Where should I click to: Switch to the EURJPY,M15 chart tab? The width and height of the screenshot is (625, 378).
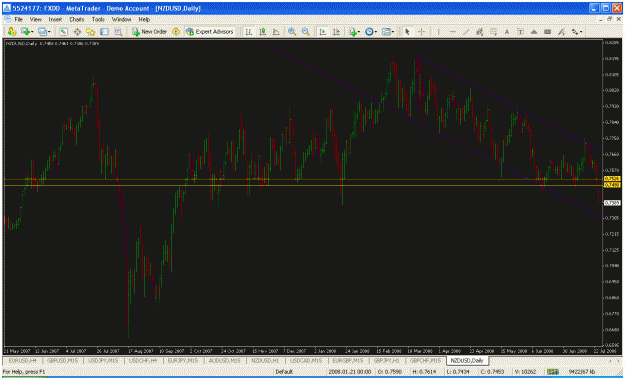[183, 360]
